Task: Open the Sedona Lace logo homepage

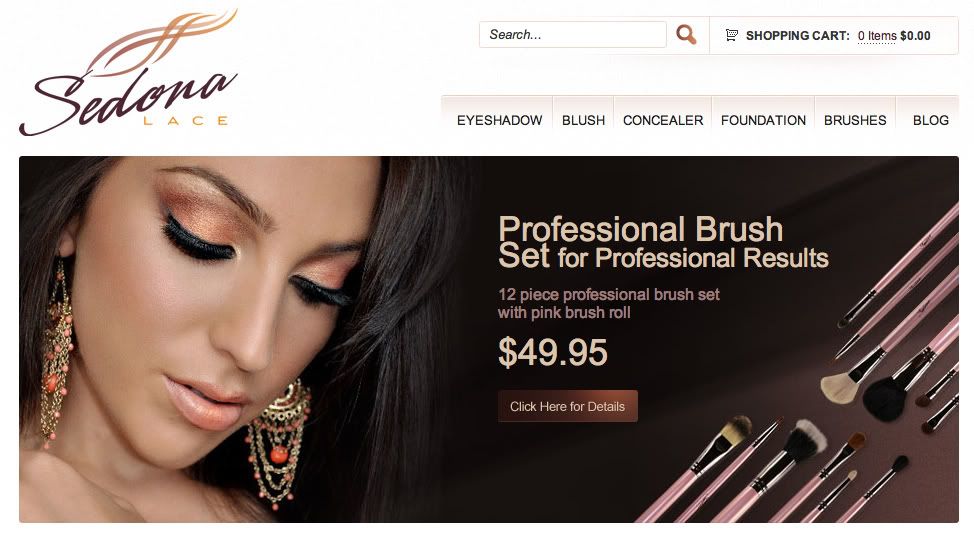Action: click(129, 72)
